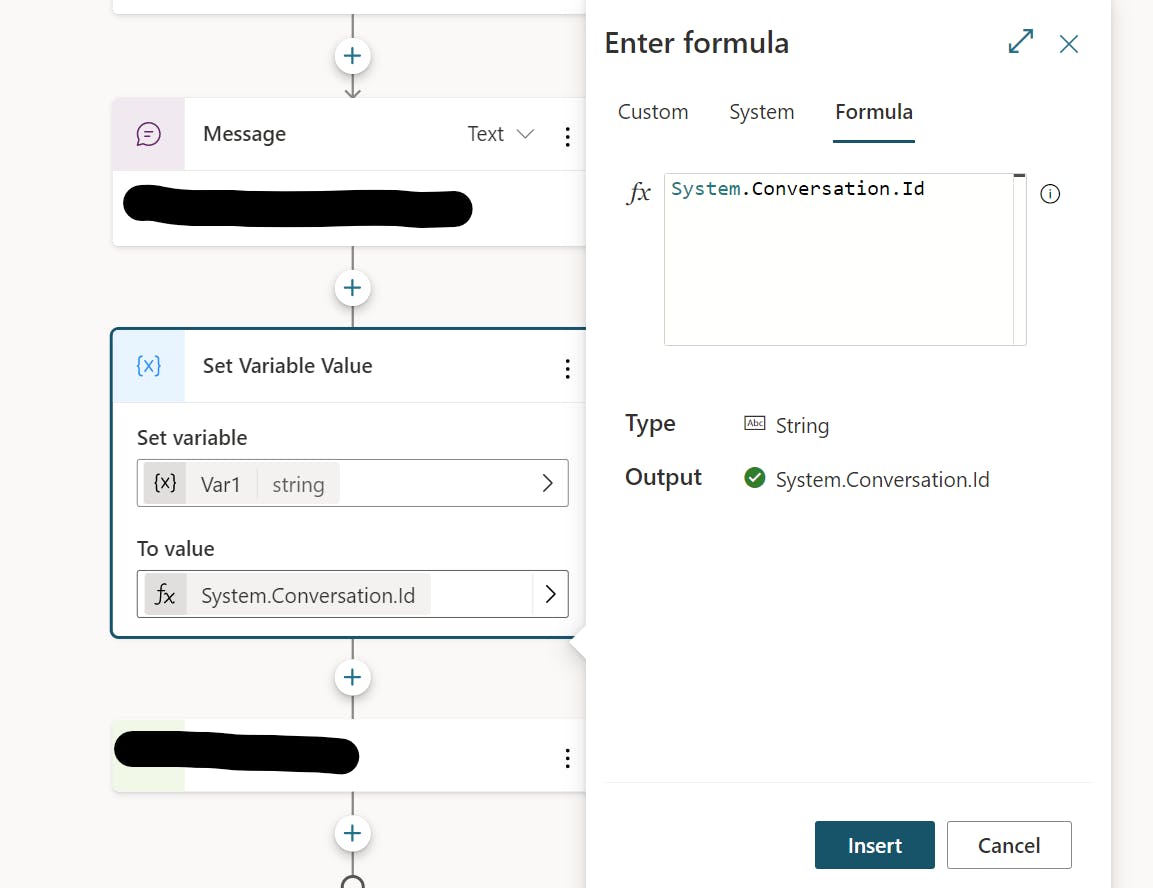
Task: Click the Message node chat bubble icon
Action: click(148, 134)
